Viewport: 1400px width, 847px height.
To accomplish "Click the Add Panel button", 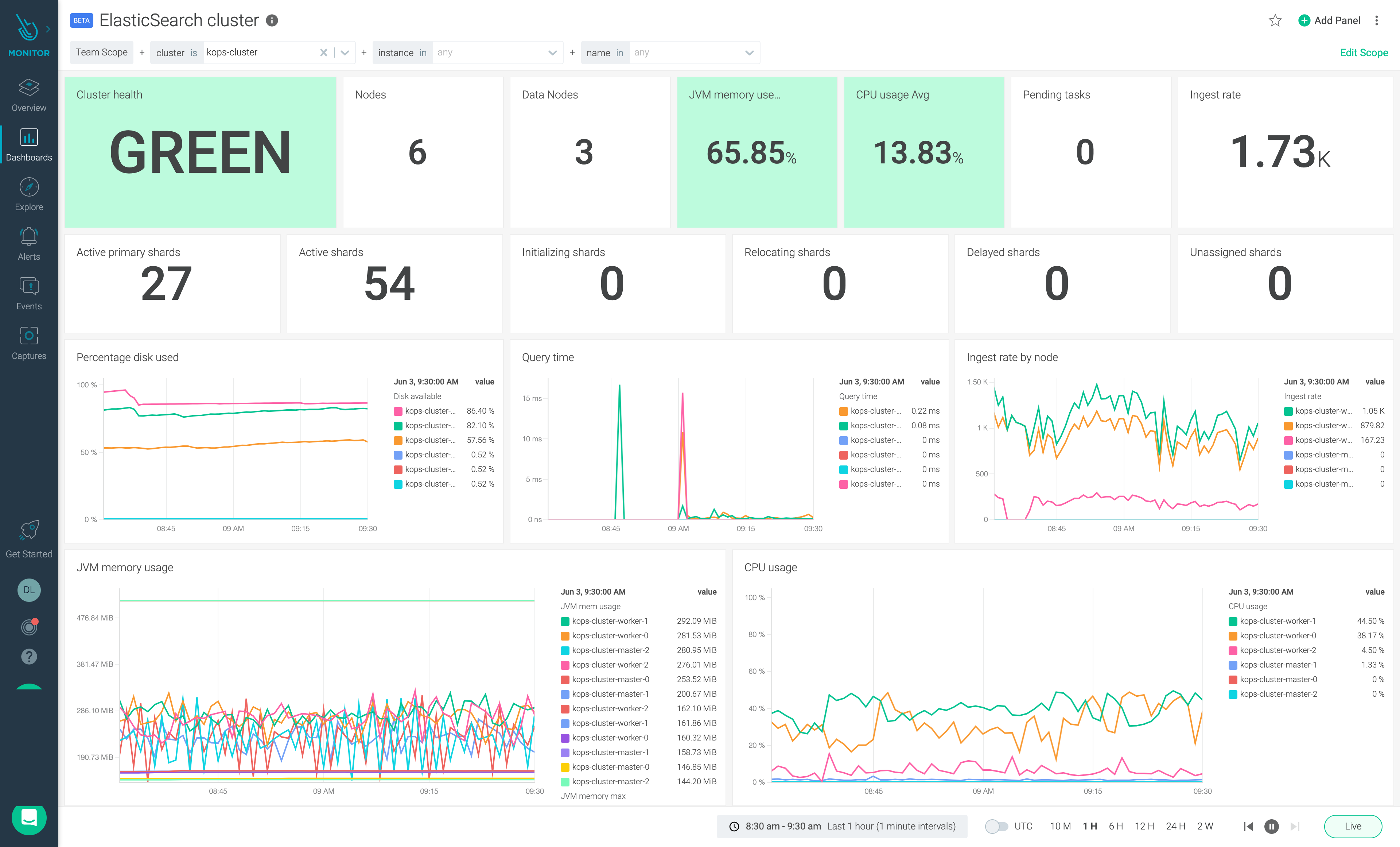I will pos(1329,20).
